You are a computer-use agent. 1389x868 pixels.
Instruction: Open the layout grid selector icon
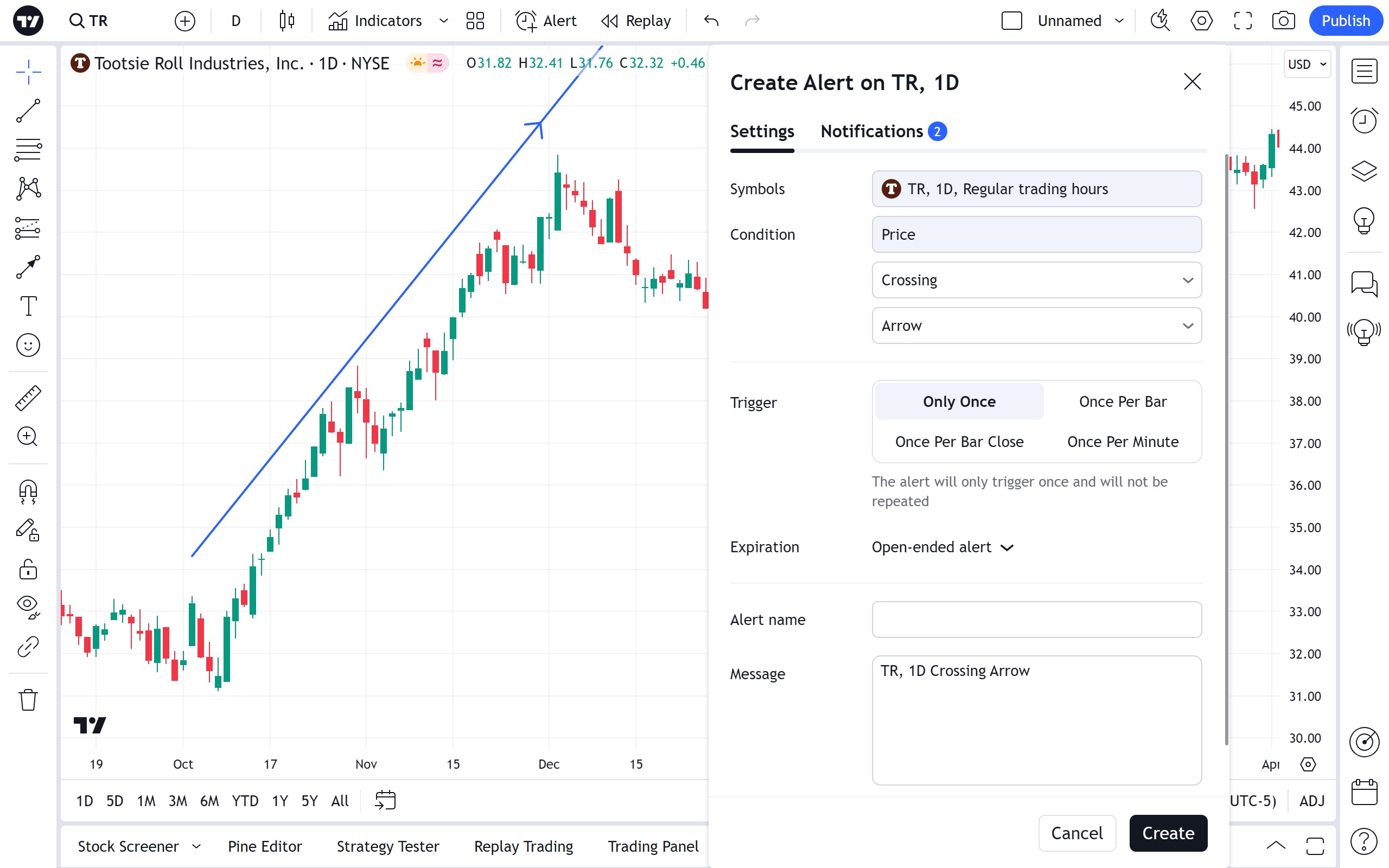(475, 21)
